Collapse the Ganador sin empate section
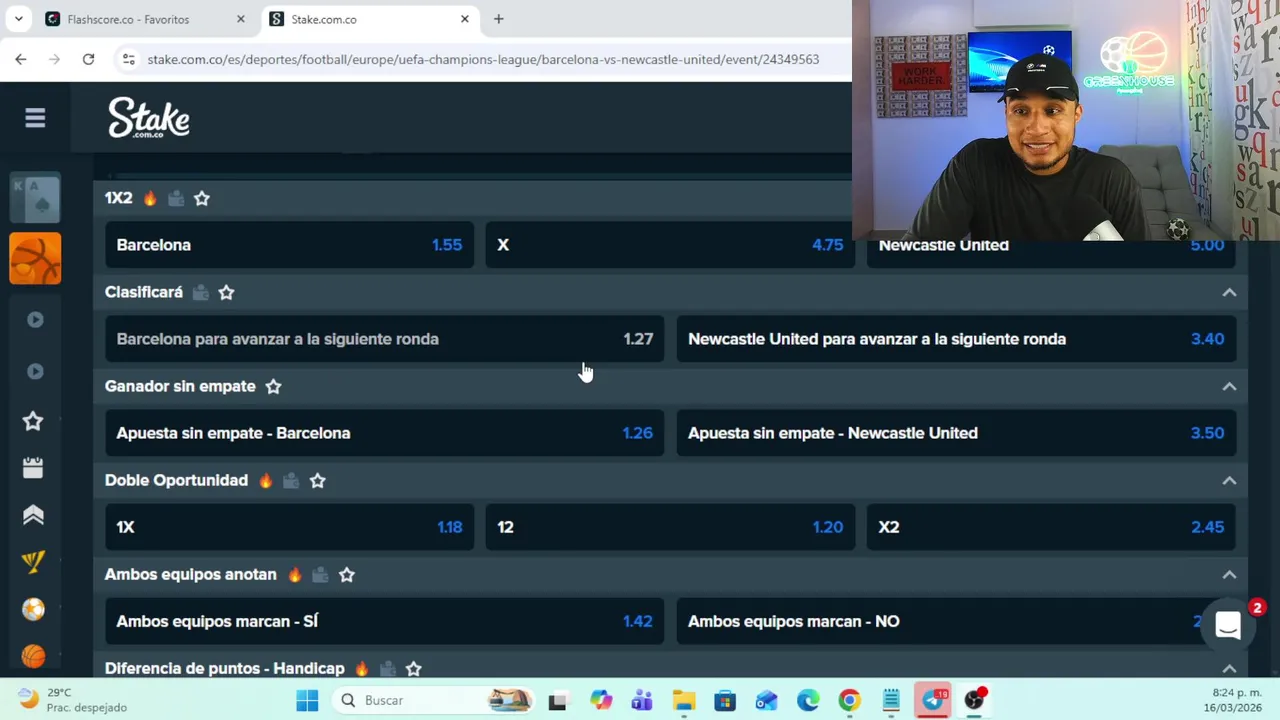The image size is (1280, 720). (x=1229, y=386)
